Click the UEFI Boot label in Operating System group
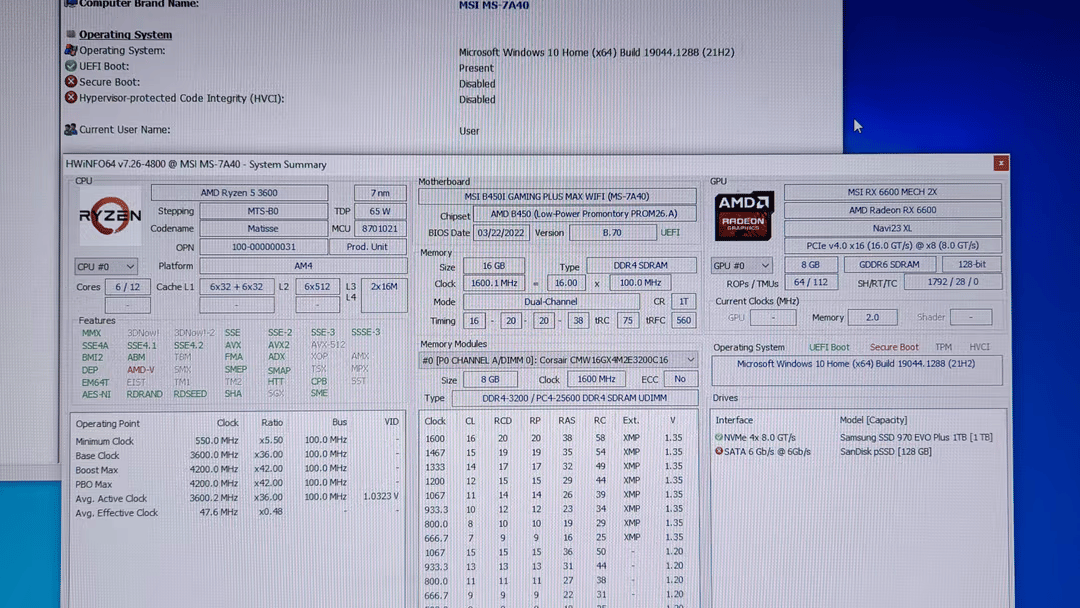 829,347
